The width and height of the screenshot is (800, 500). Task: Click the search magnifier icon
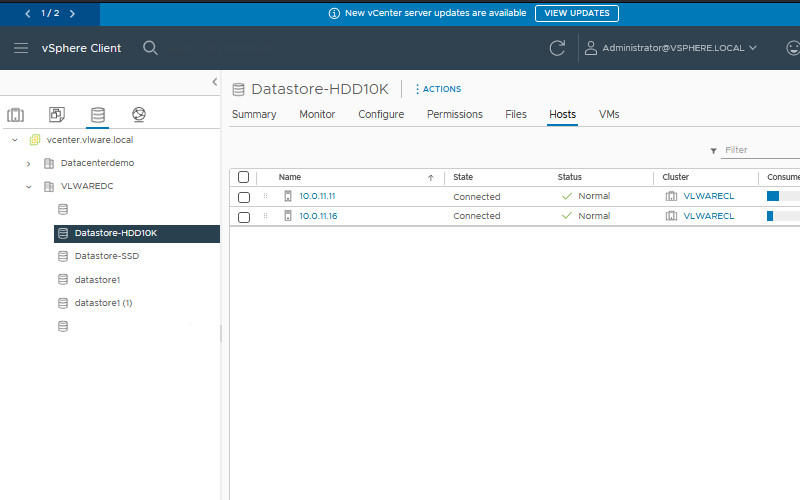(150, 48)
